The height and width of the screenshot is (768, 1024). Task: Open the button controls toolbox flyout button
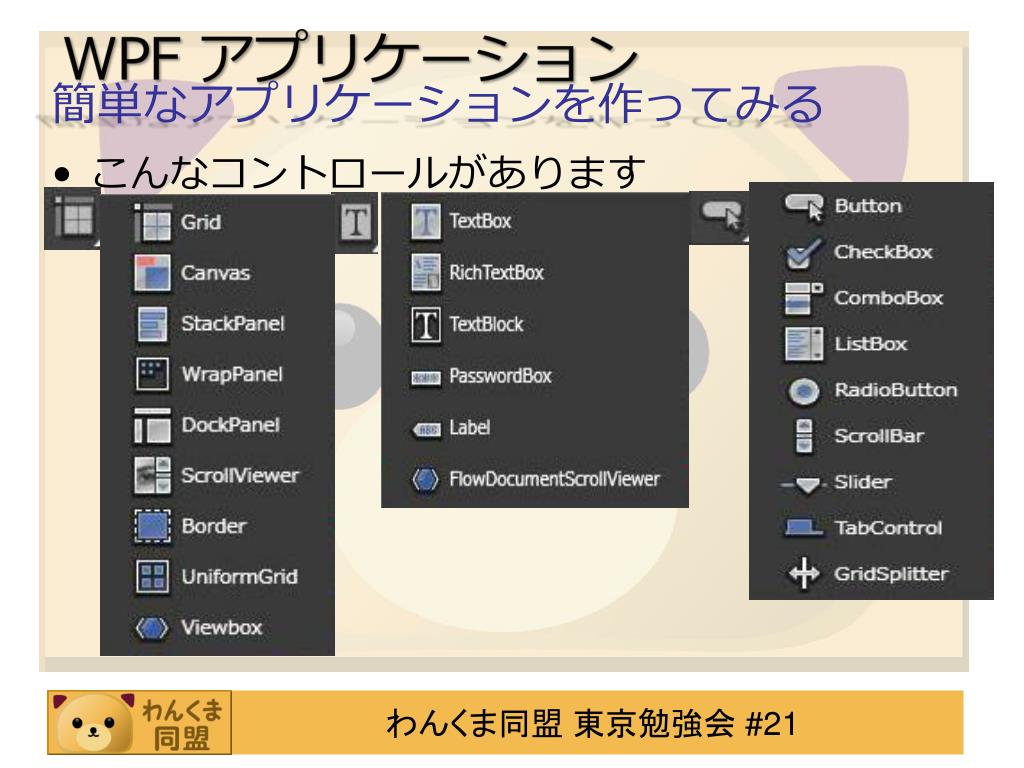click(x=721, y=217)
